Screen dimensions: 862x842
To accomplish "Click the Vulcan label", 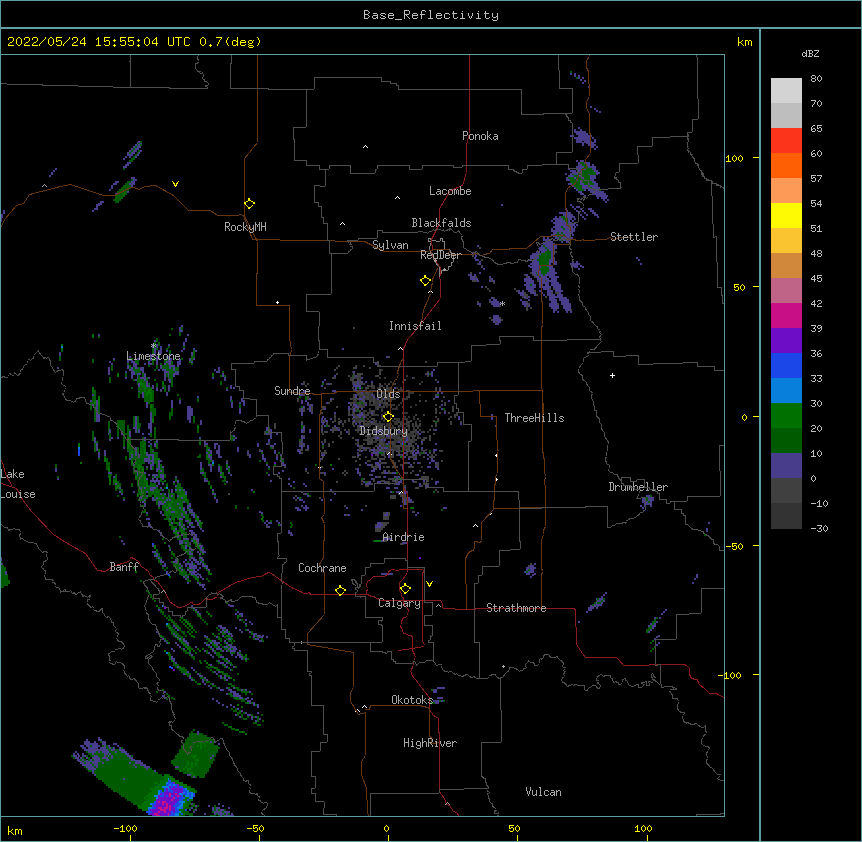I will tap(543, 792).
